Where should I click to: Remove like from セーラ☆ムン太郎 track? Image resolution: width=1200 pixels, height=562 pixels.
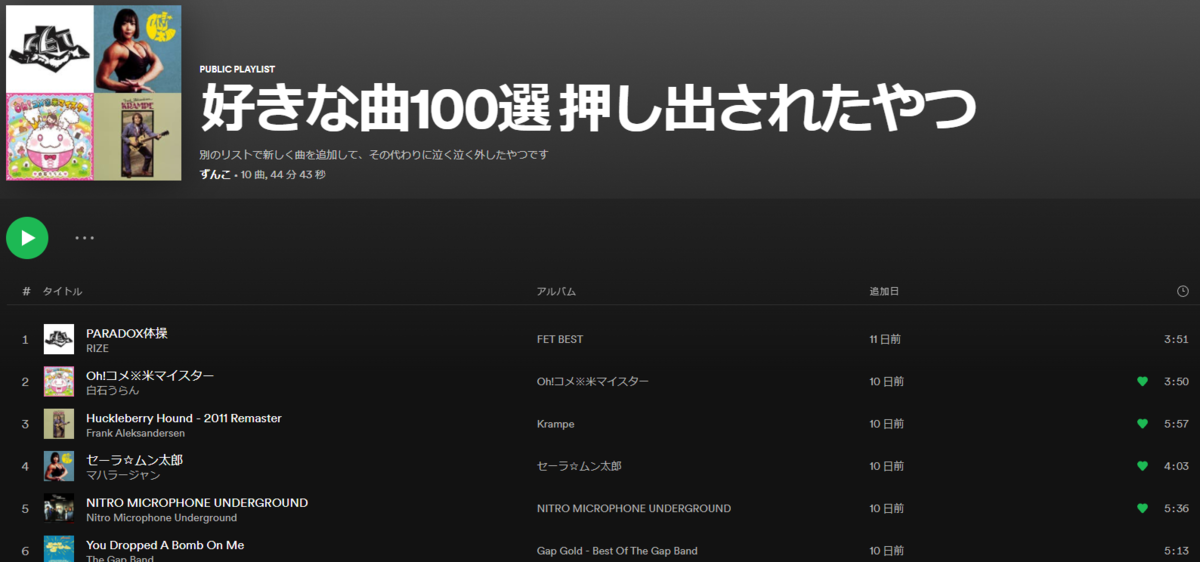point(1142,466)
